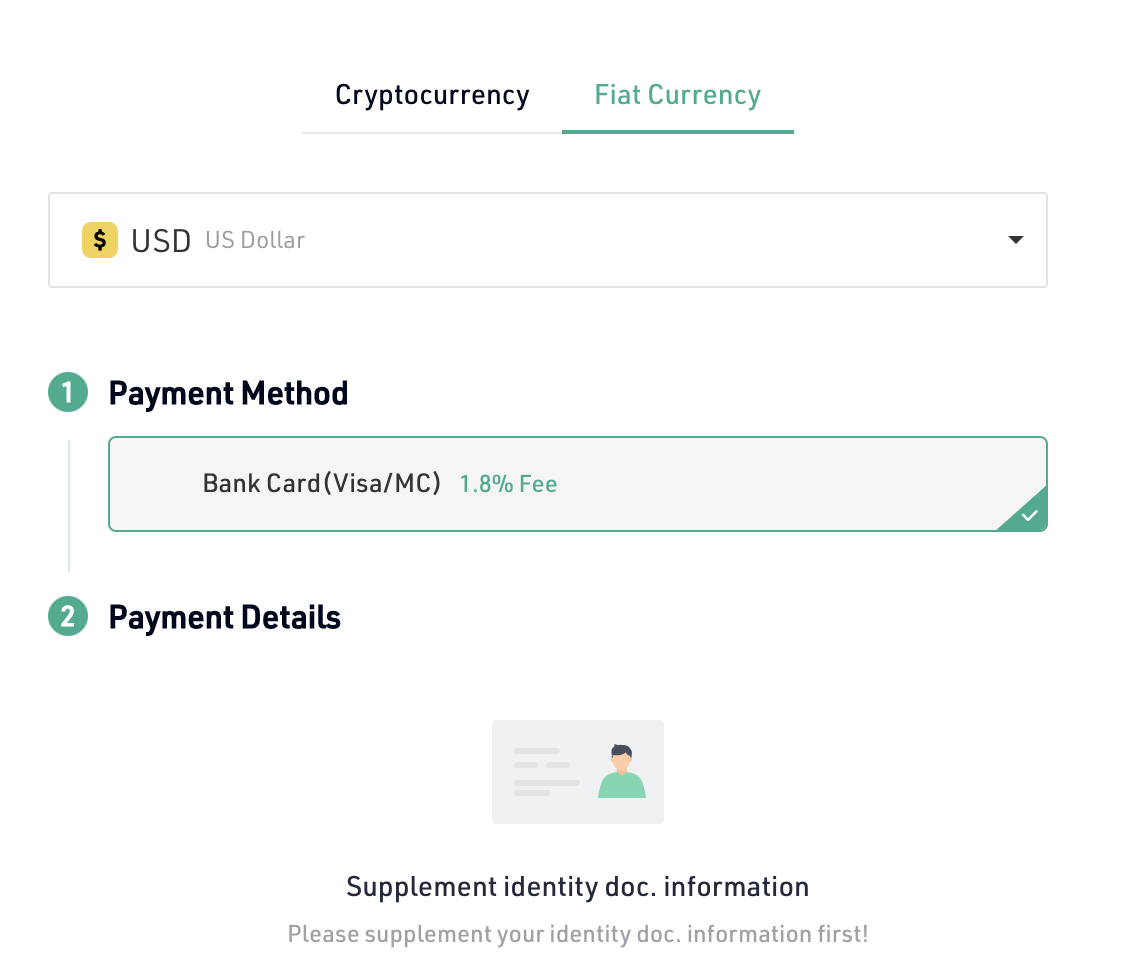This screenshot has height=978, width=1122.
Task: Click Supplement identity doc. information text
Action: pyautogui.click(x=577, y=887)
